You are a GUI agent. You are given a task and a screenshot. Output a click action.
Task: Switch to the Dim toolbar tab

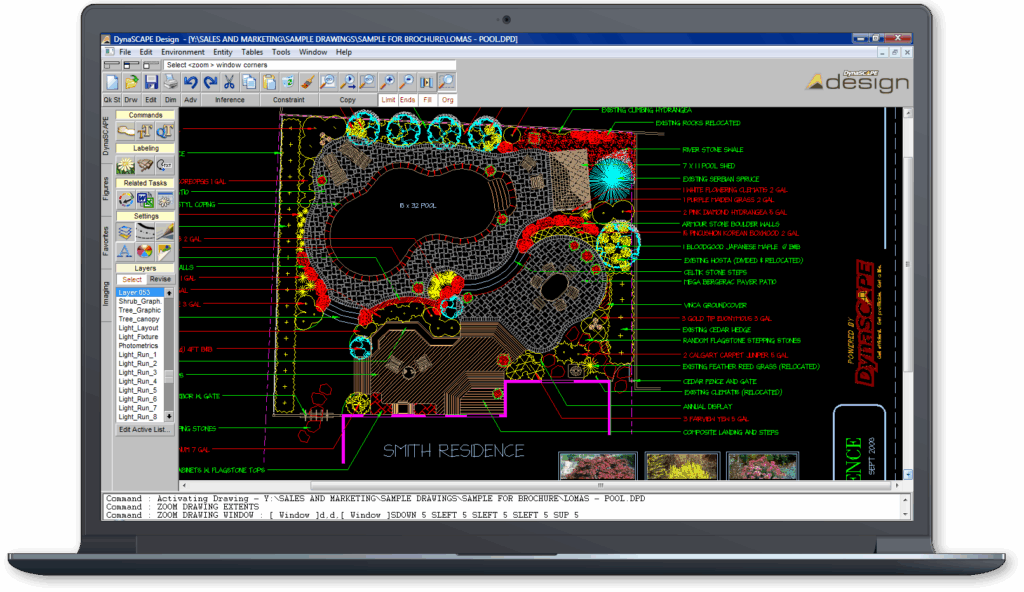[170, 100]
